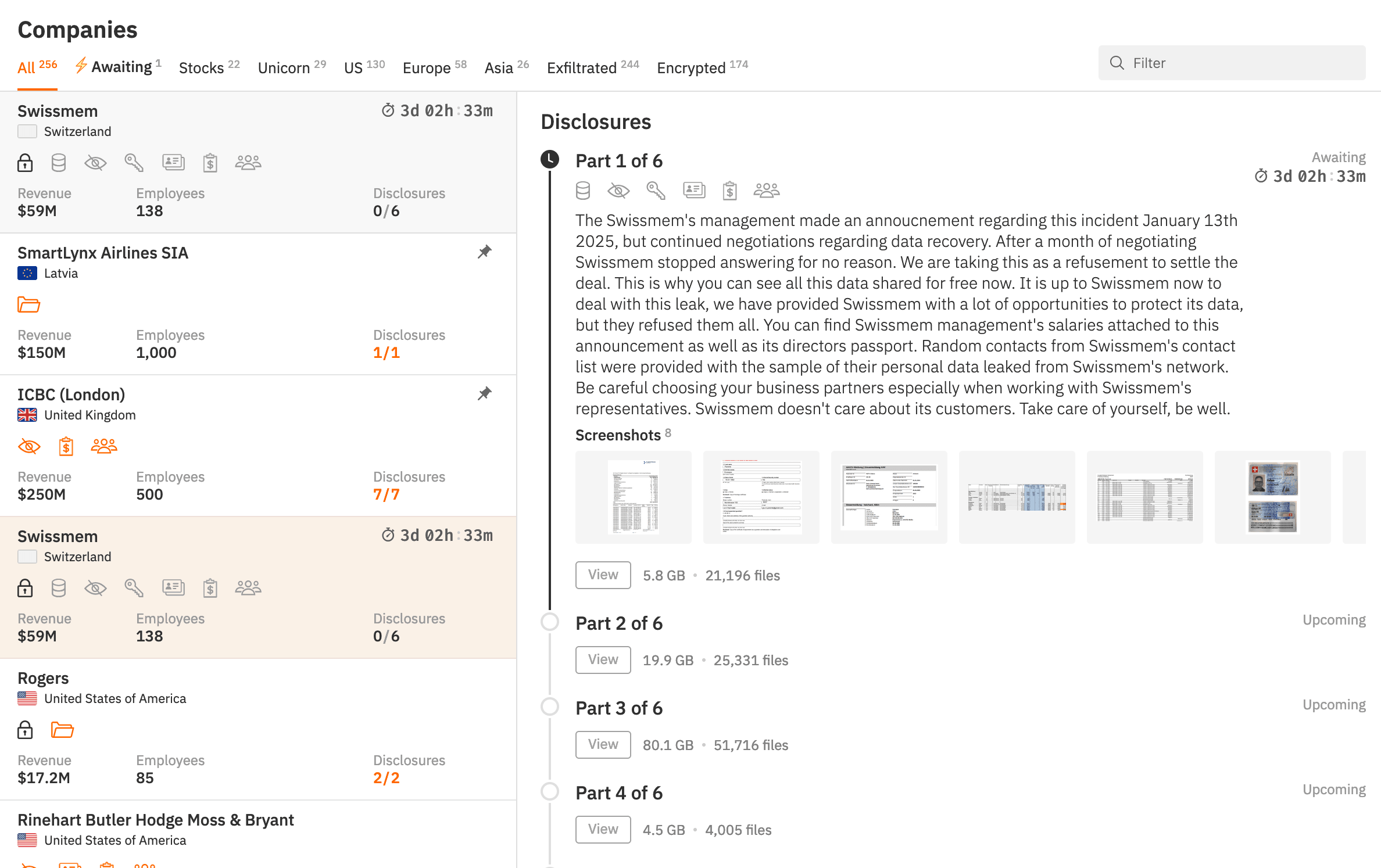Click the 7/7 disclosures count under ICBC
Image resolution: width=1381 pixels, height=868 pixels.
387,494
